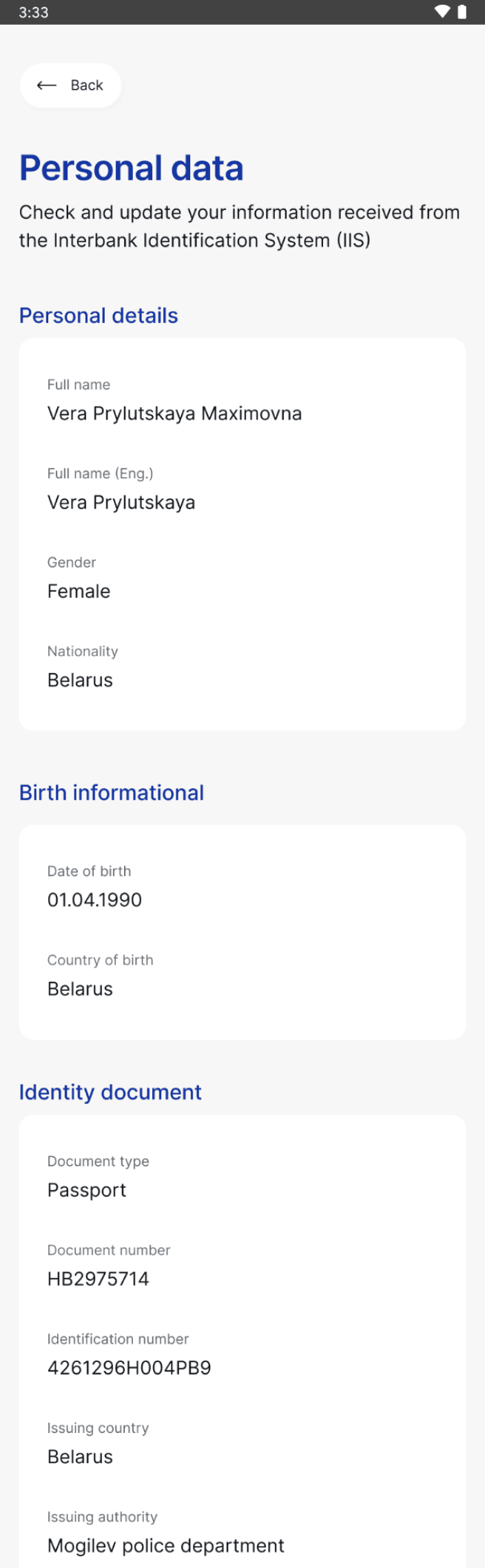Screen dimensions: 485x1568
Task: Click the Personal data page title
Action: click(x=131, y=168)
